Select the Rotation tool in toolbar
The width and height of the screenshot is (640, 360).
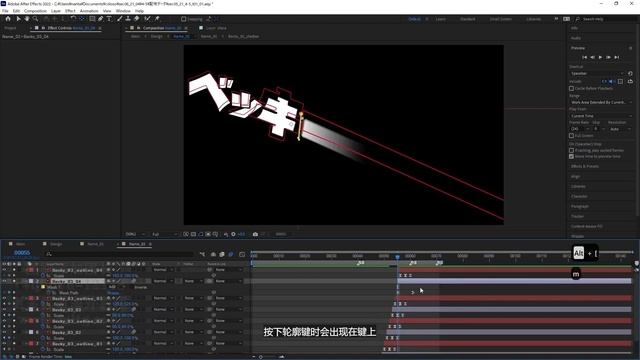73,19
